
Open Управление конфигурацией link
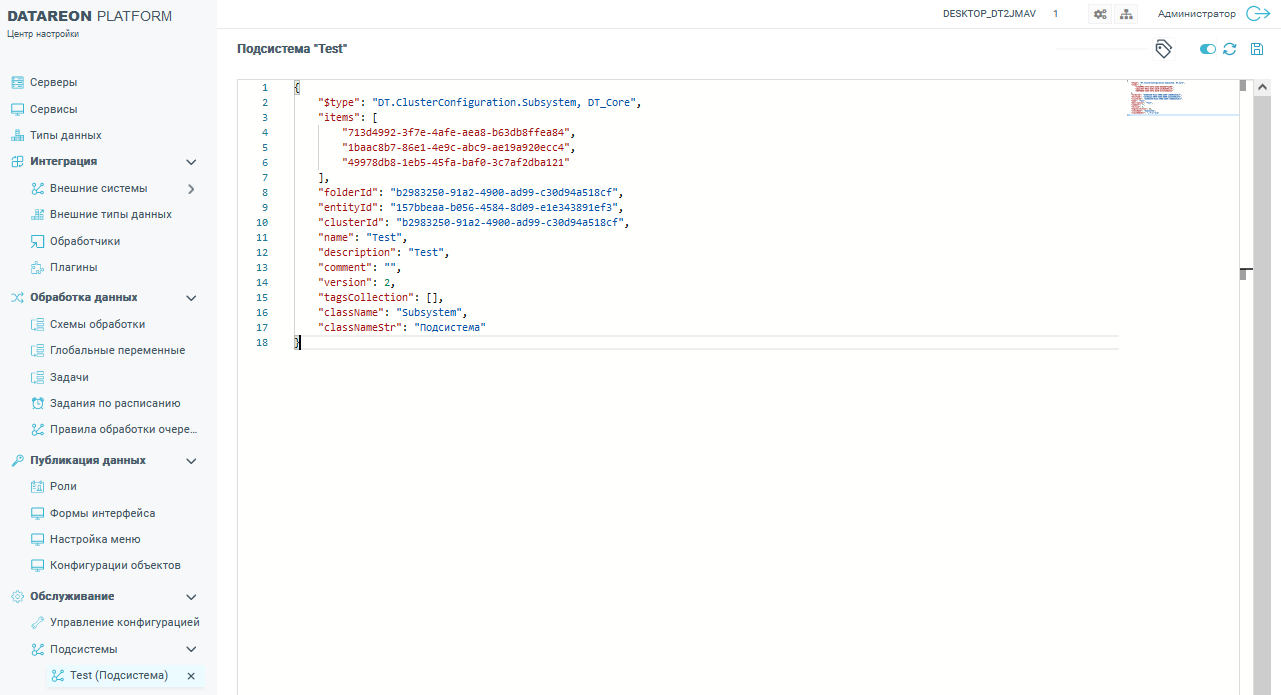(124, 623)
